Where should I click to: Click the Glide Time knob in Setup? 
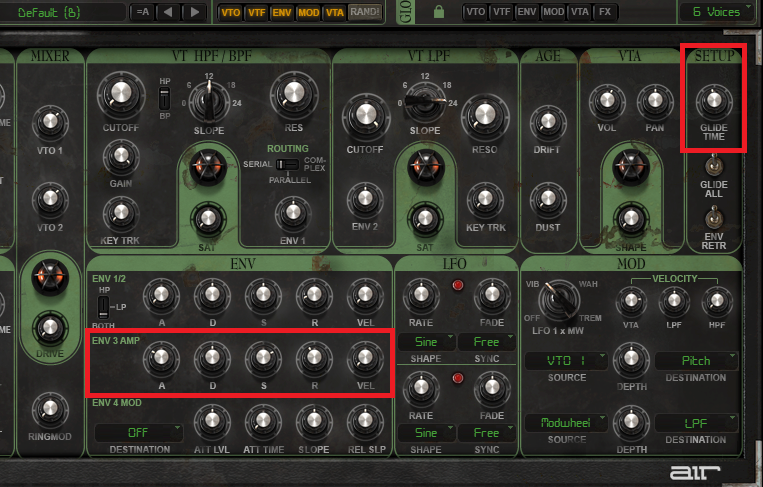713,100
